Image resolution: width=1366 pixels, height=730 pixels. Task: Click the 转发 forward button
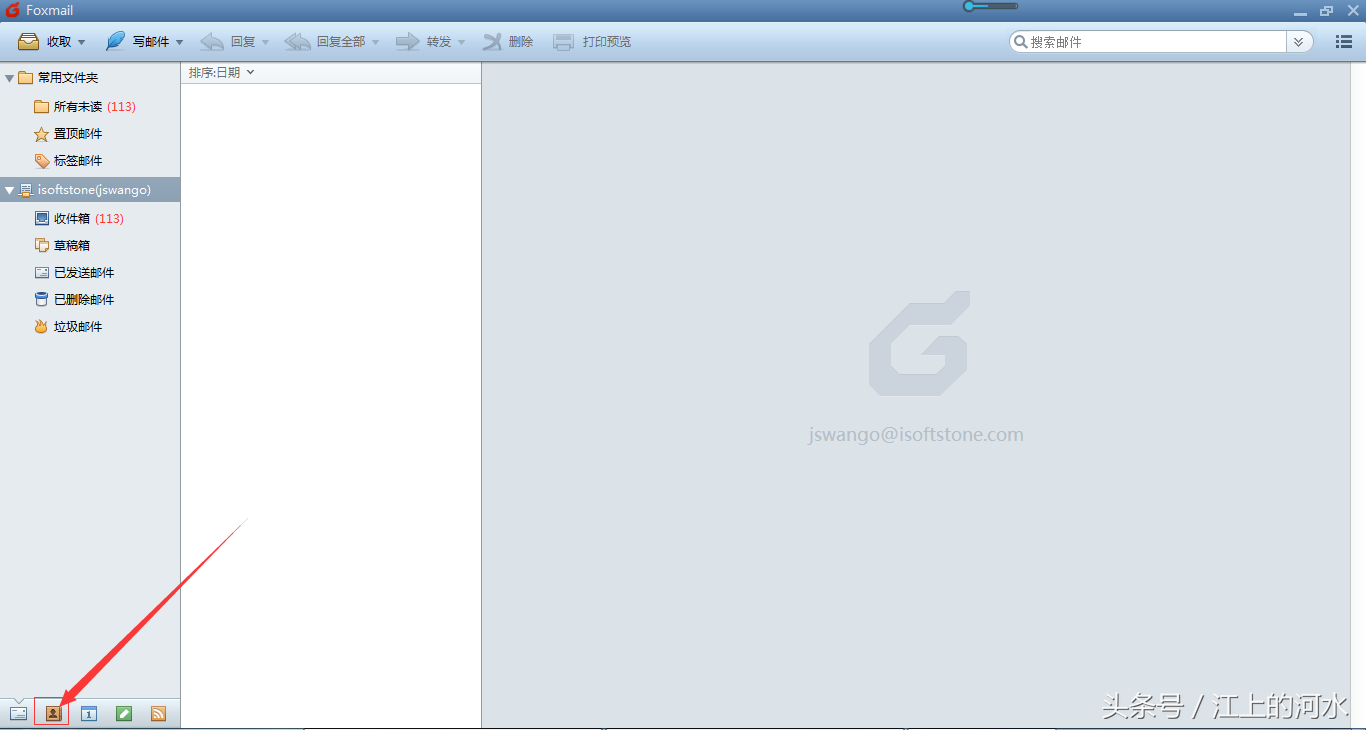pos(424,42)
